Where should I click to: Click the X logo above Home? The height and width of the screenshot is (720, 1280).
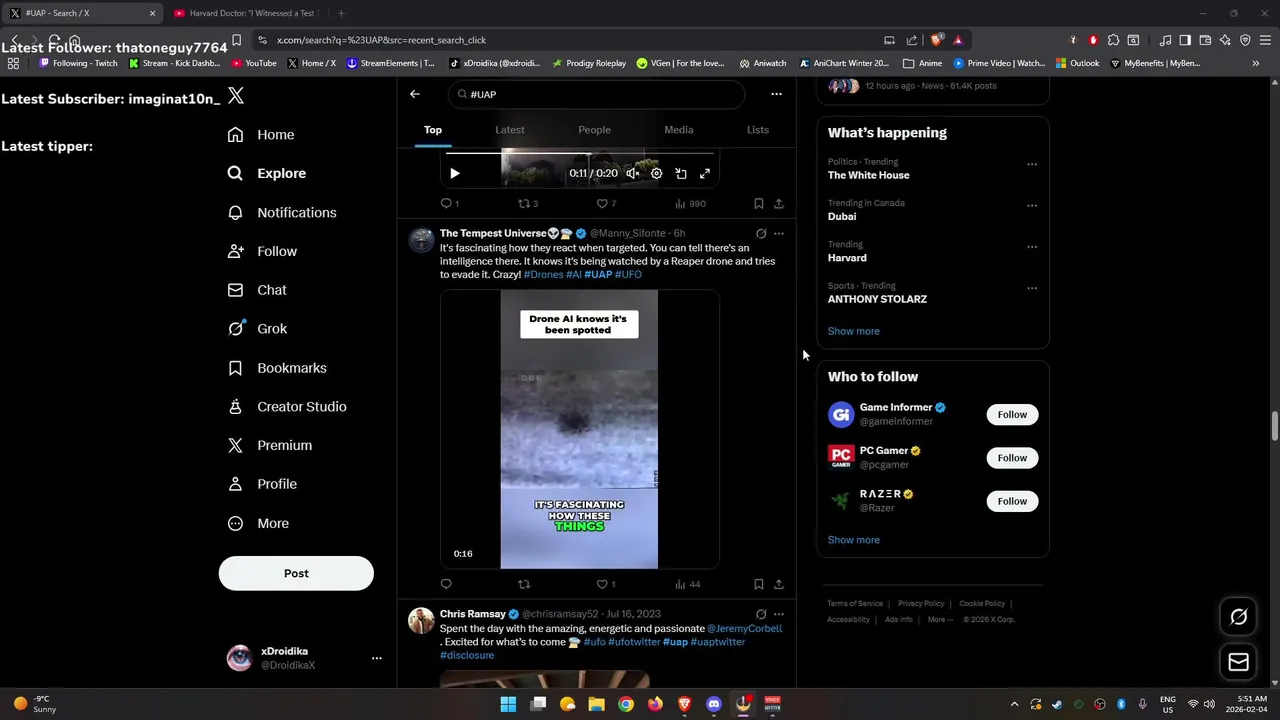tap(236, 96)
